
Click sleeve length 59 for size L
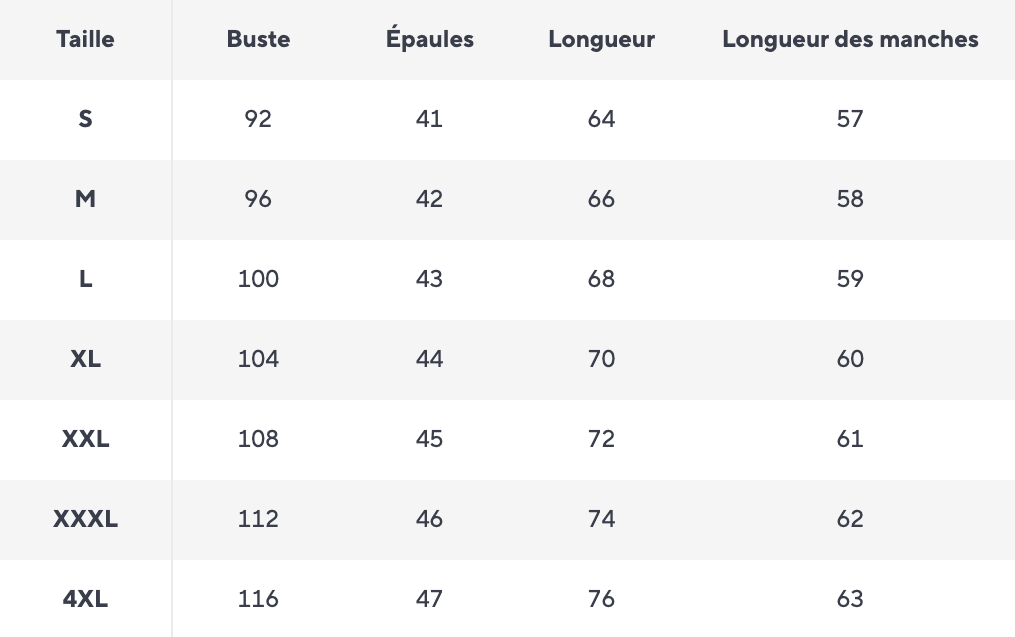click(x=850, y=279)
